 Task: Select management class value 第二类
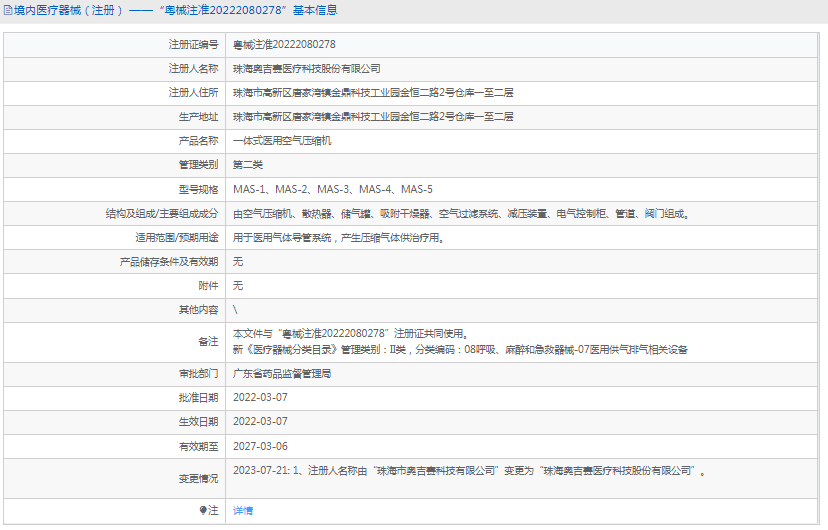pyautogui.click(x=248, y=165)
